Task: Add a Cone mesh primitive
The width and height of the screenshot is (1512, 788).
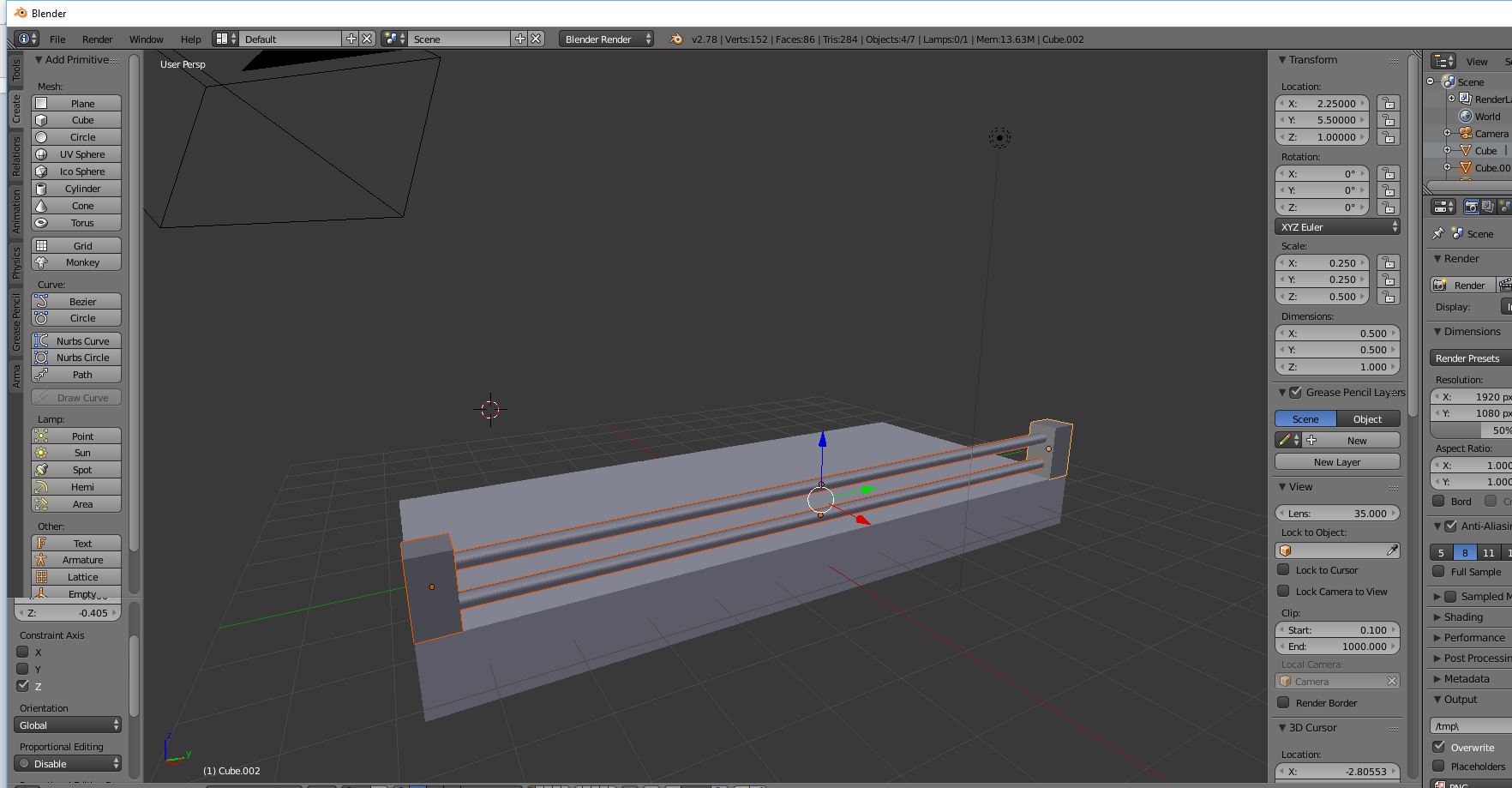Action: click(76, 206)
